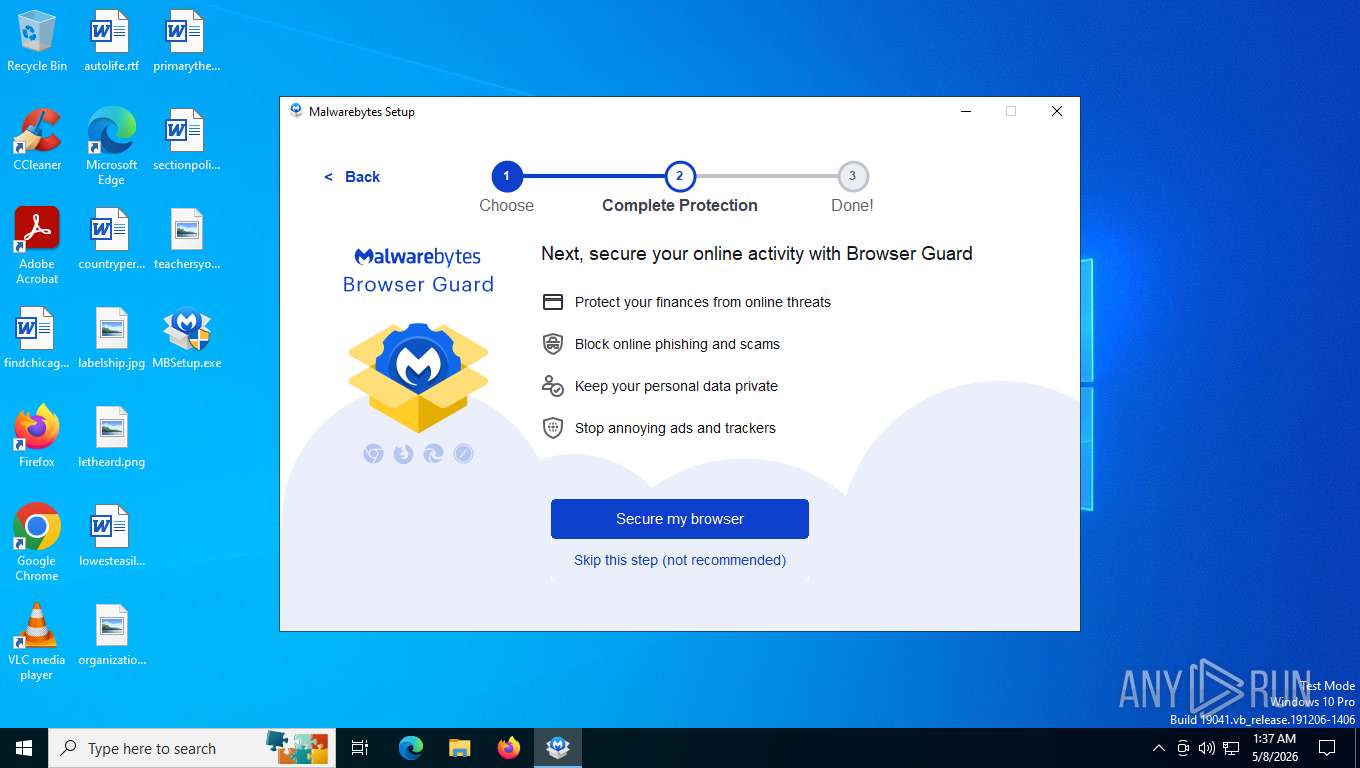Click step 1 Choose circle
The width and height of the screenshot is (1360, 768).
tap(507, 177)
